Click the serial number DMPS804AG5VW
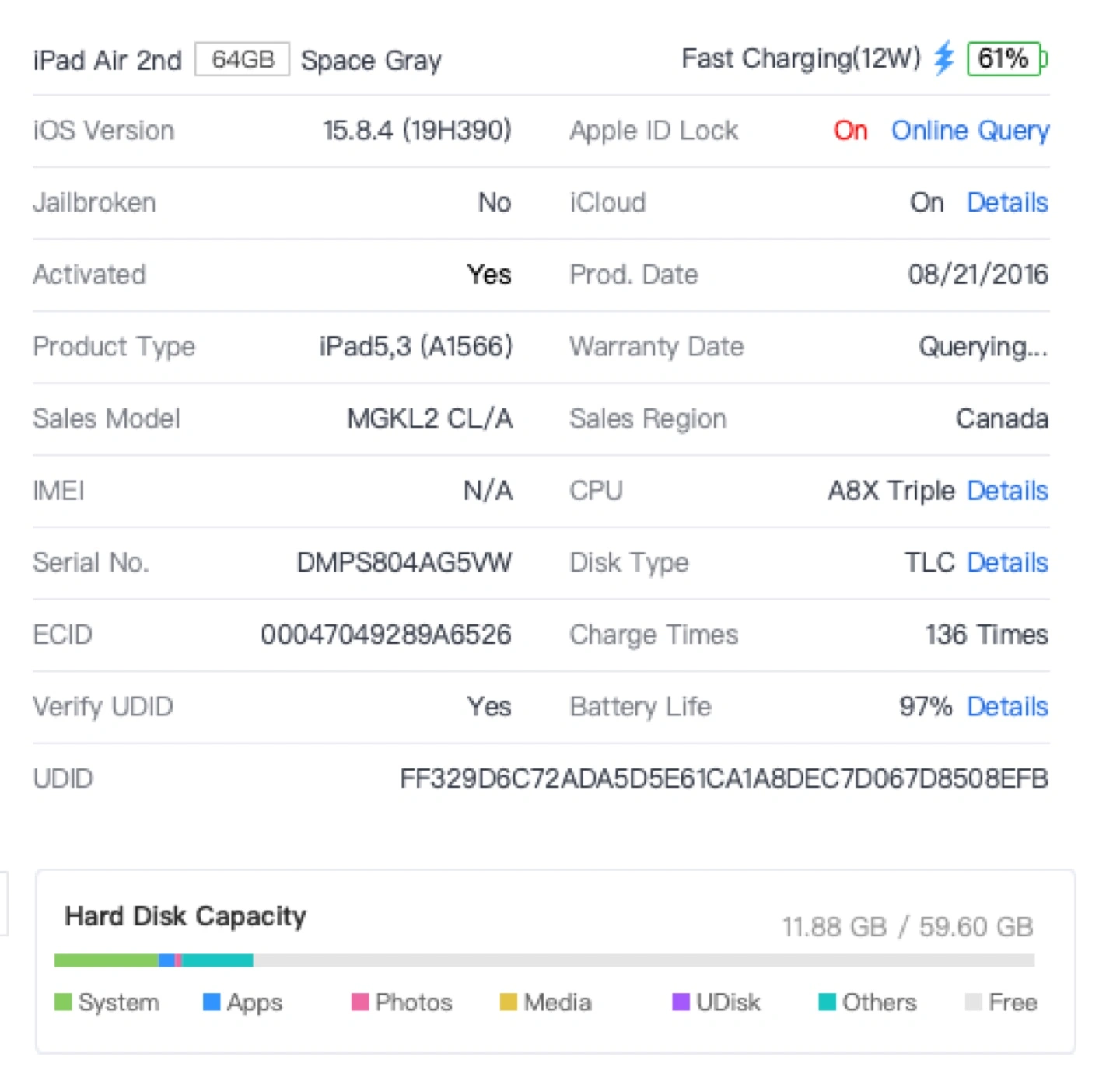1120x1074 pixels. pyautogui.click(x=404, y=563)
